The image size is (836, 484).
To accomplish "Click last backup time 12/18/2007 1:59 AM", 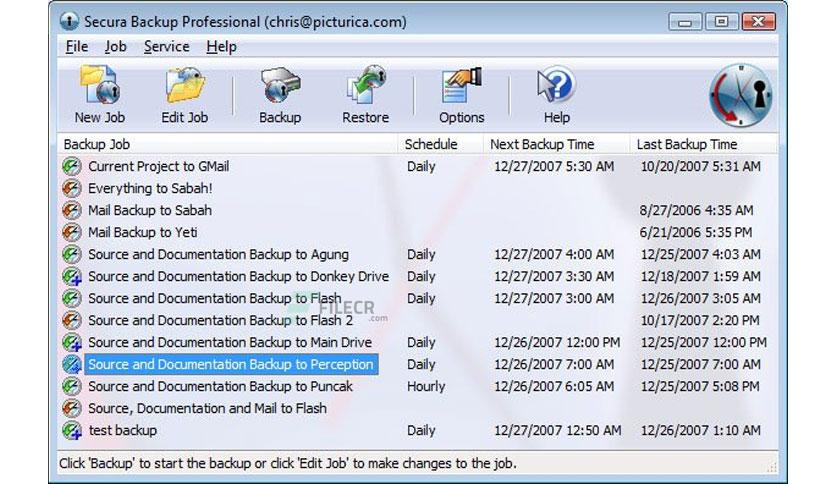I will [x=701, y=276].
